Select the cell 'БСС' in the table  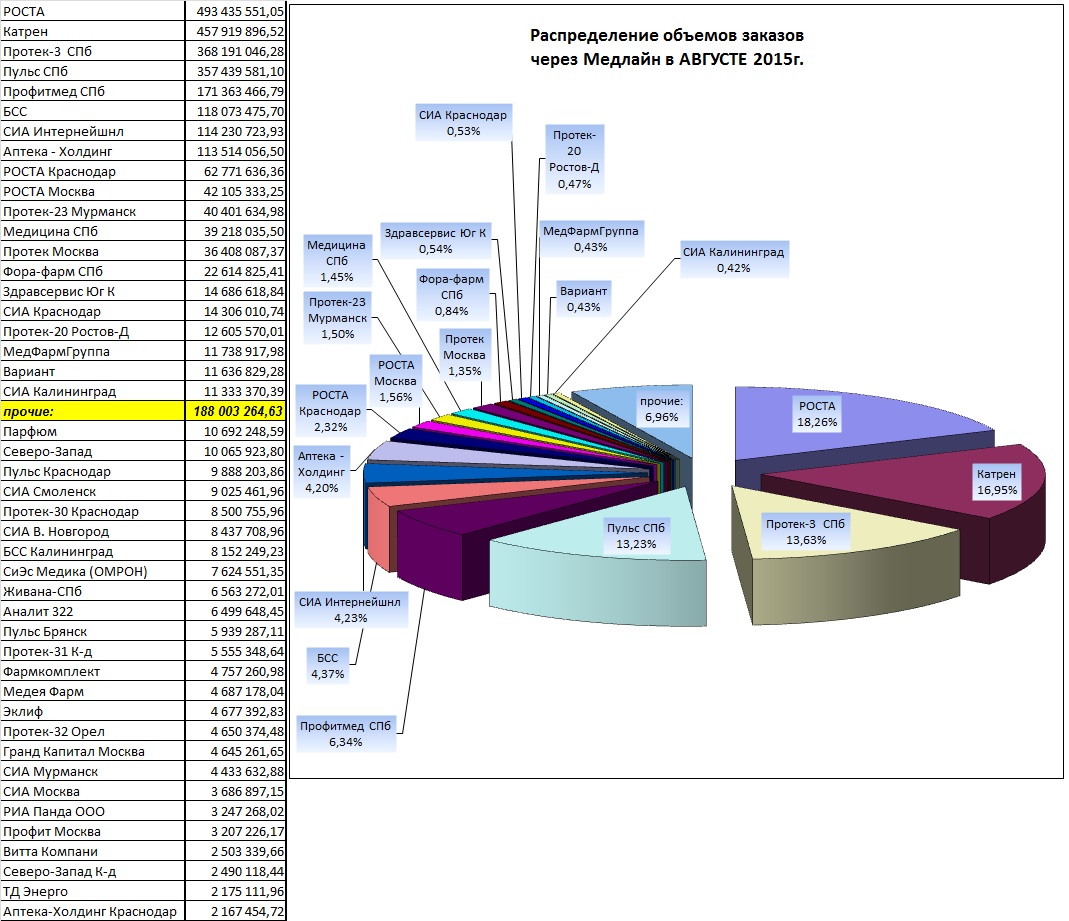[93, 111]
